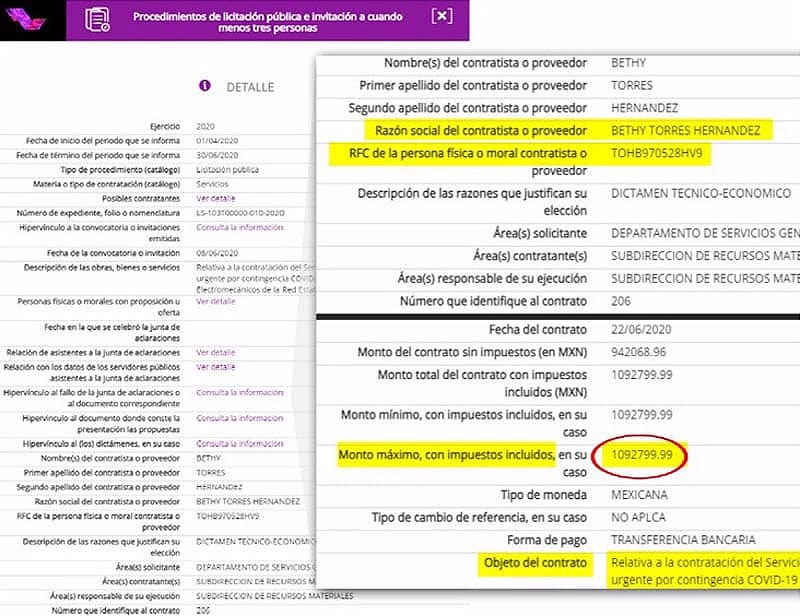Screen dimensions: 800x616
Task: Open 'Consulta la información' for fallo de junta
Action: 239,392
